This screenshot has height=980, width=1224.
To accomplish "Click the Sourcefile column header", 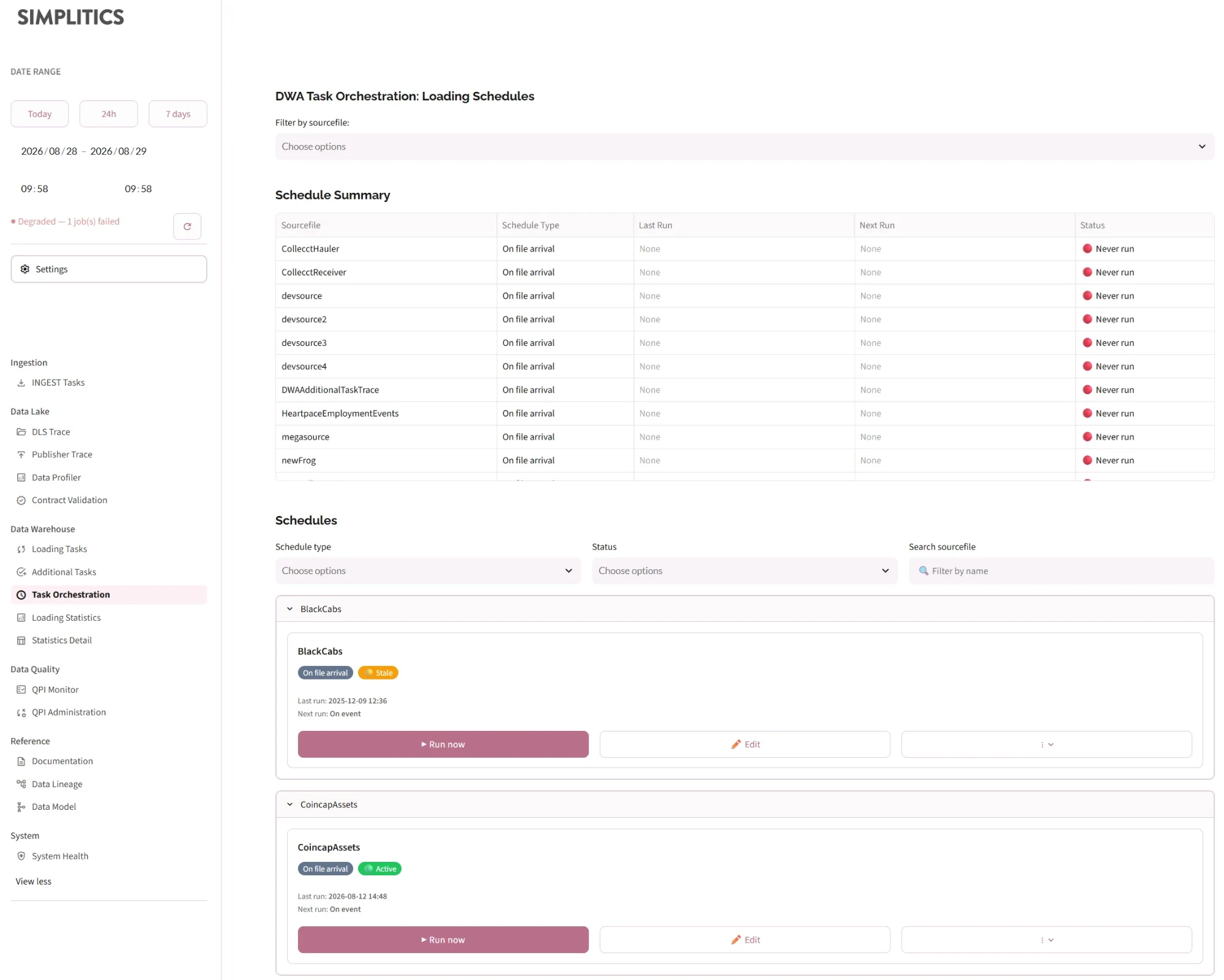I will 386,225.
